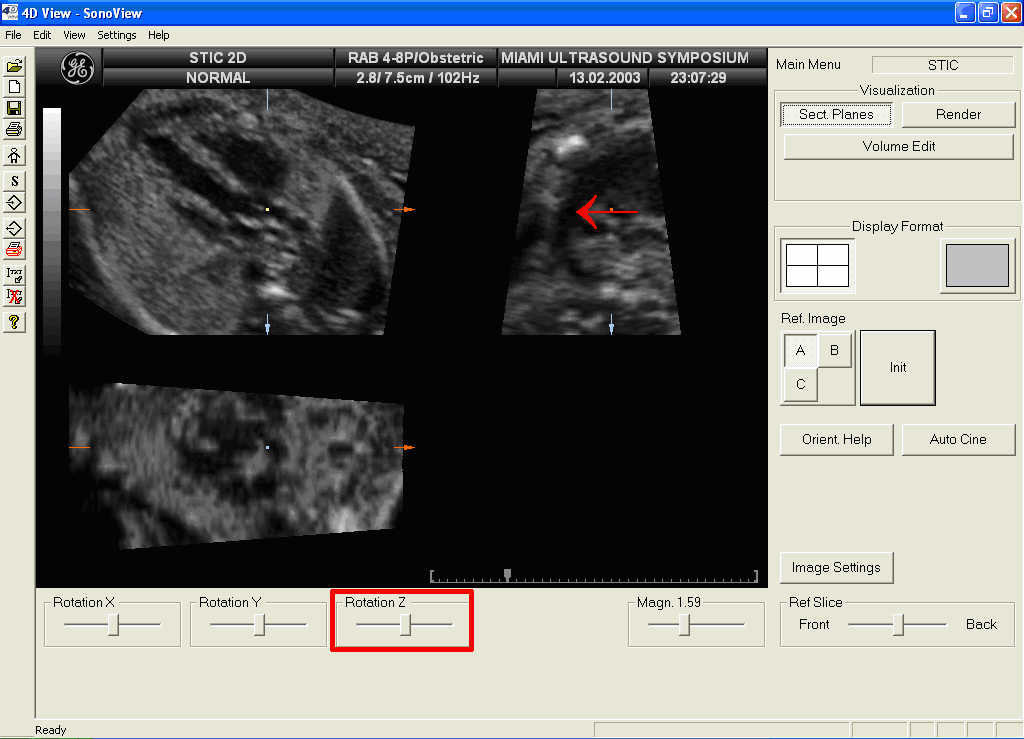Click the red printer icon
The width and height of the screenshot is (1024, 739).
(14, 249)
